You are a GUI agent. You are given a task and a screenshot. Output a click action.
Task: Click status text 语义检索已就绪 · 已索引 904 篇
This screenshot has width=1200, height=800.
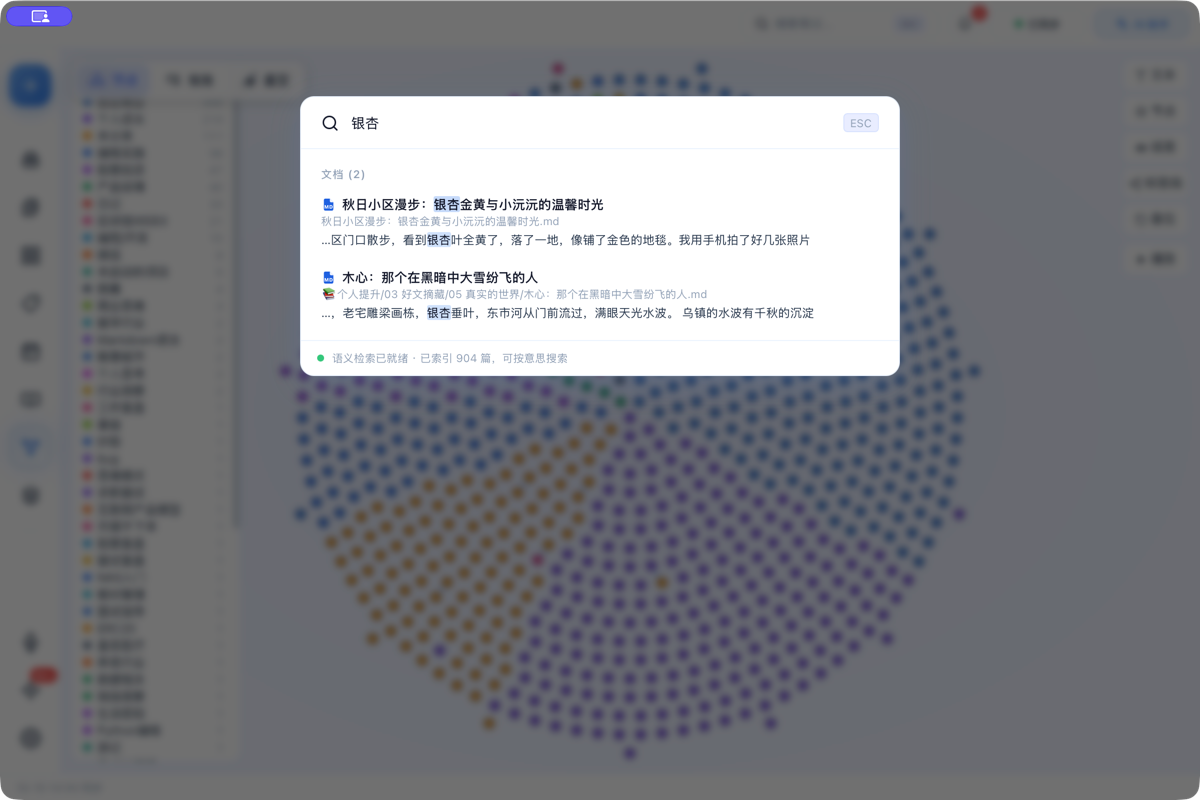click(x=450, y=358)
